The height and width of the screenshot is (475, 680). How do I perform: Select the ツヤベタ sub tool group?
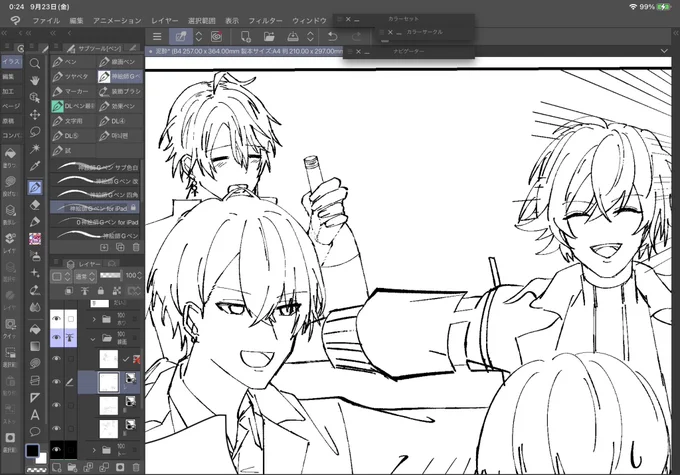(72, 77)
